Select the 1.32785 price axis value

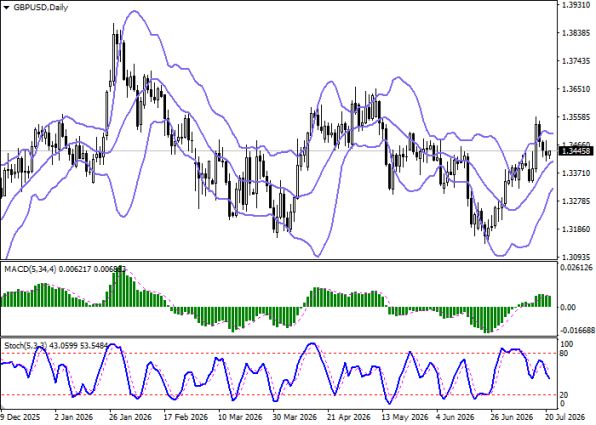pos(576,201)
